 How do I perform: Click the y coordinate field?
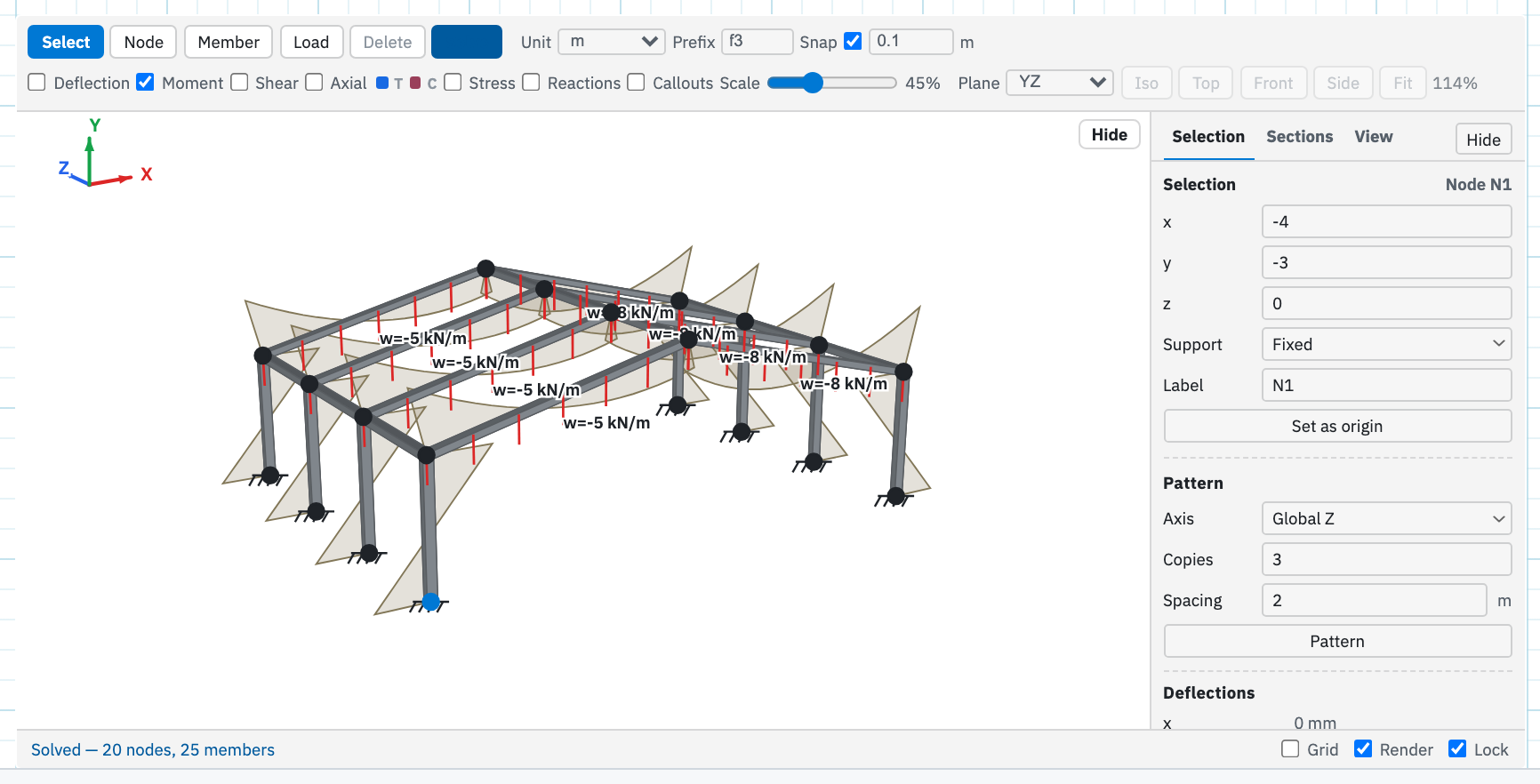point(1386,262)
